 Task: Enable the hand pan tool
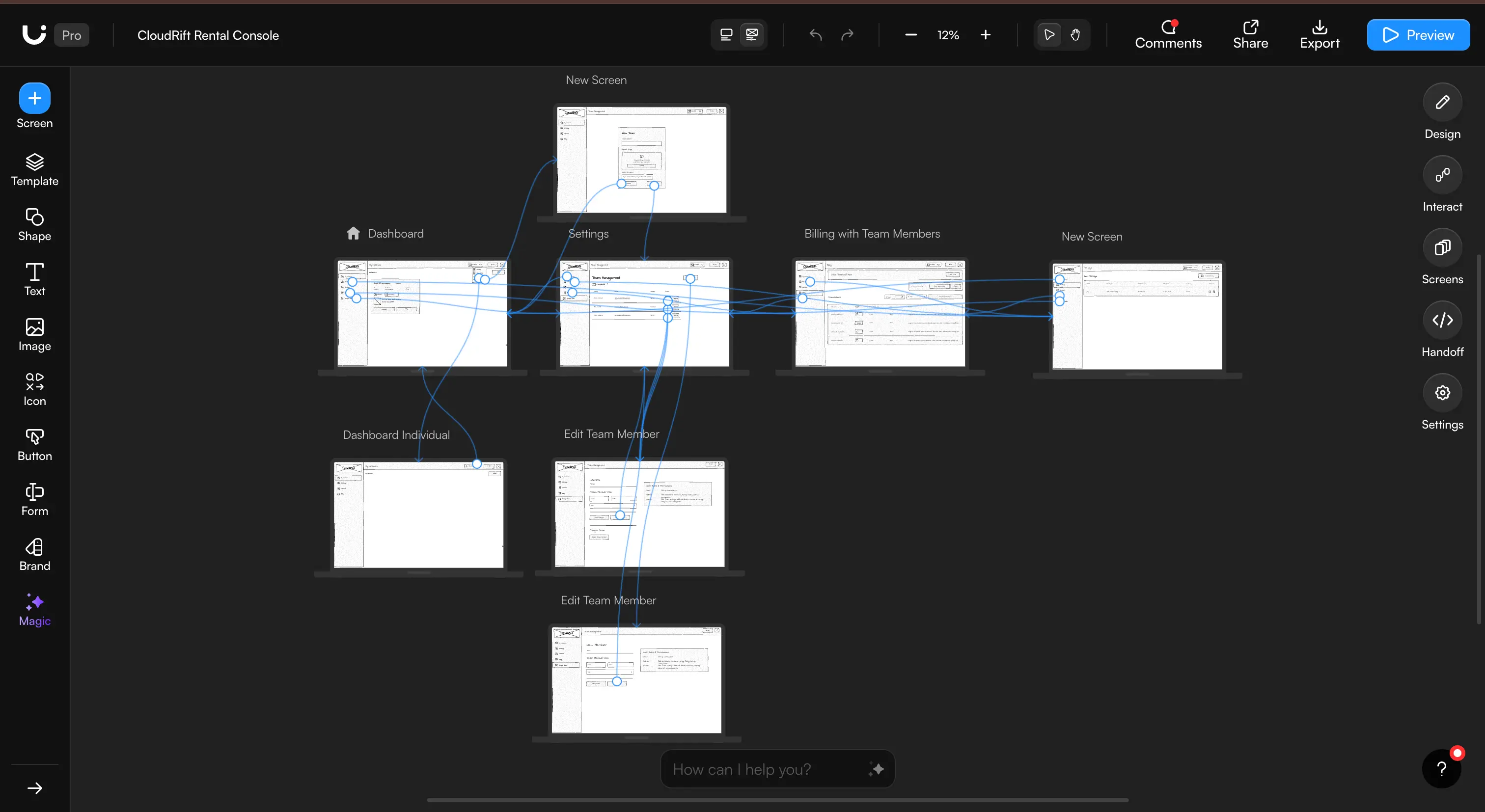pyautogui.click(x=1074, y=34)
